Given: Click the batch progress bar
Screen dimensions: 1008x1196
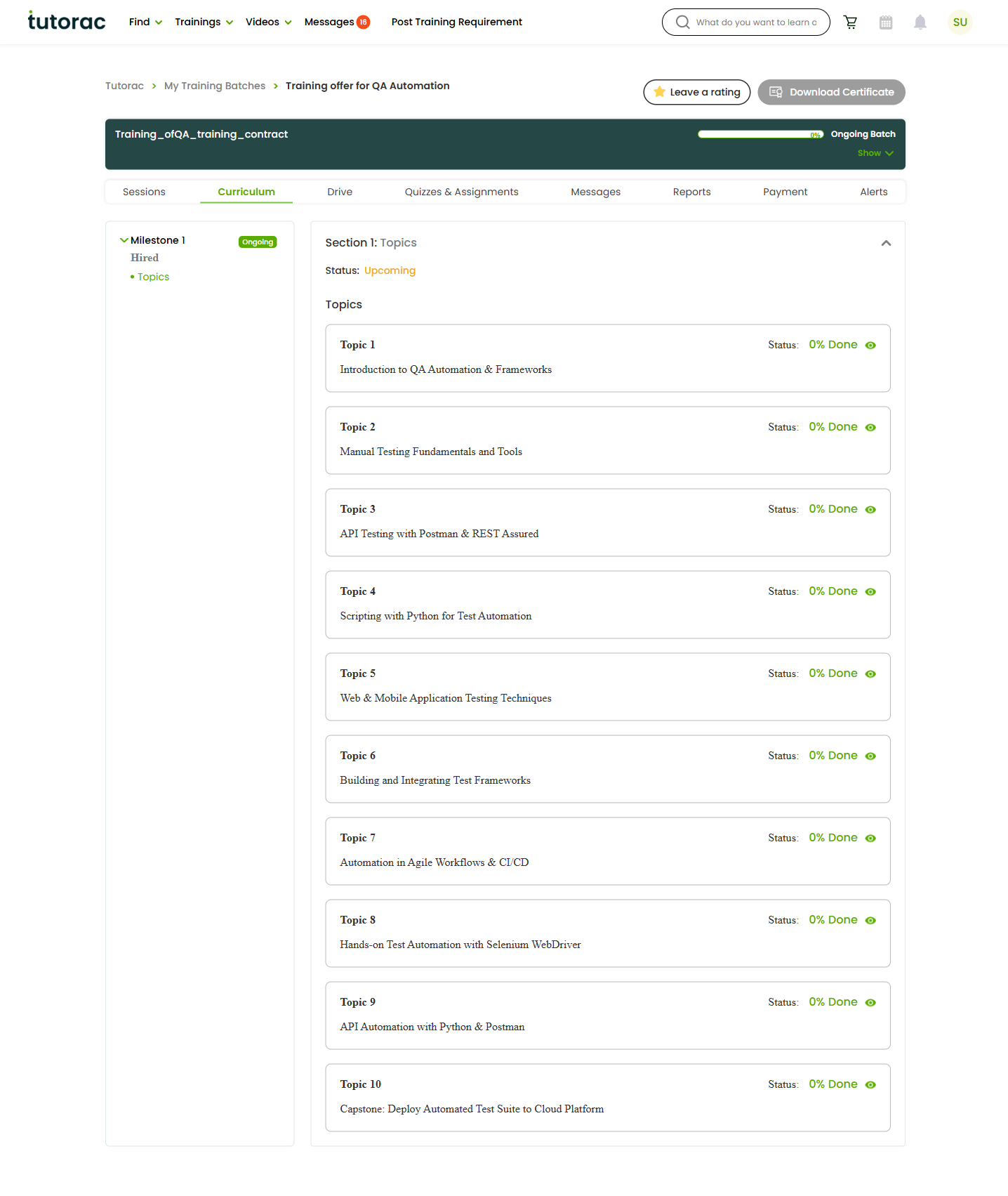Looking at the screenshot, I should click(760, 134).
